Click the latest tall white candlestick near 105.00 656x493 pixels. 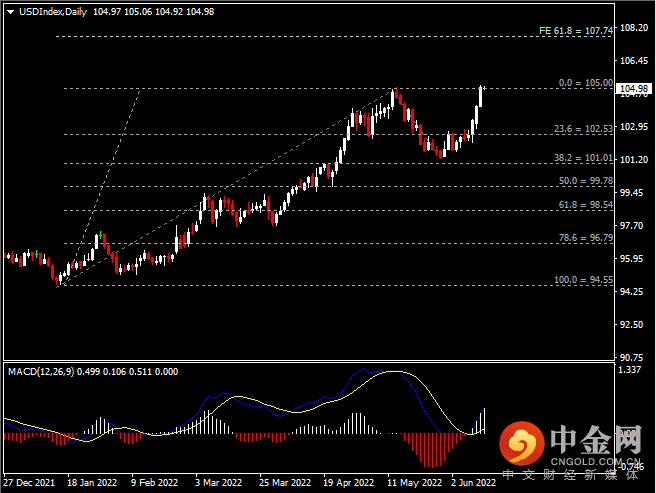coord(480,96)
